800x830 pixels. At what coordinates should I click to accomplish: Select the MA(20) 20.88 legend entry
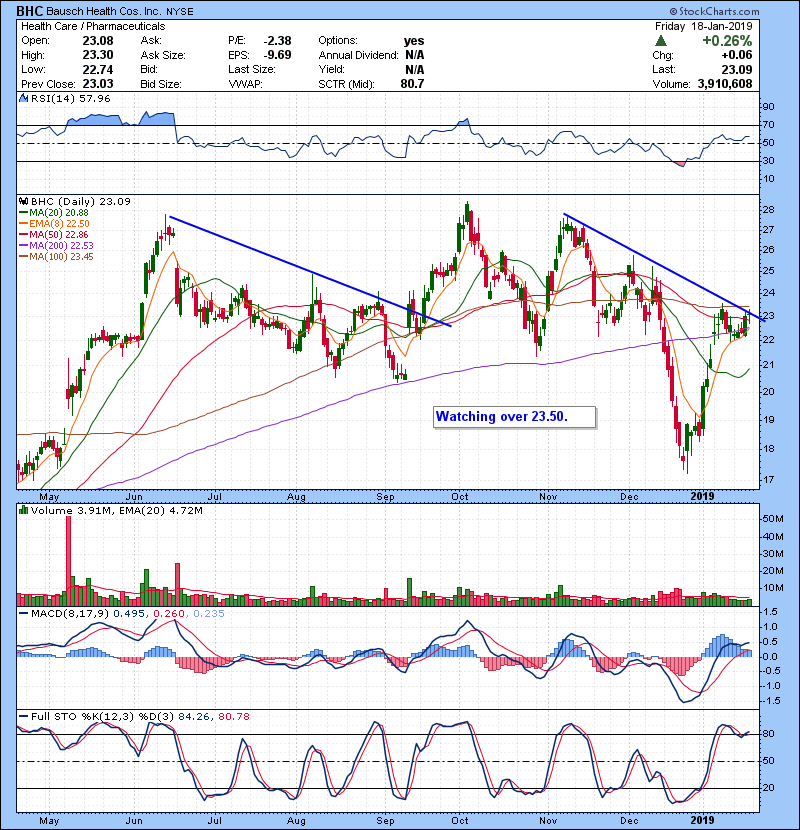pyautogui.click(x=54, y=212)
